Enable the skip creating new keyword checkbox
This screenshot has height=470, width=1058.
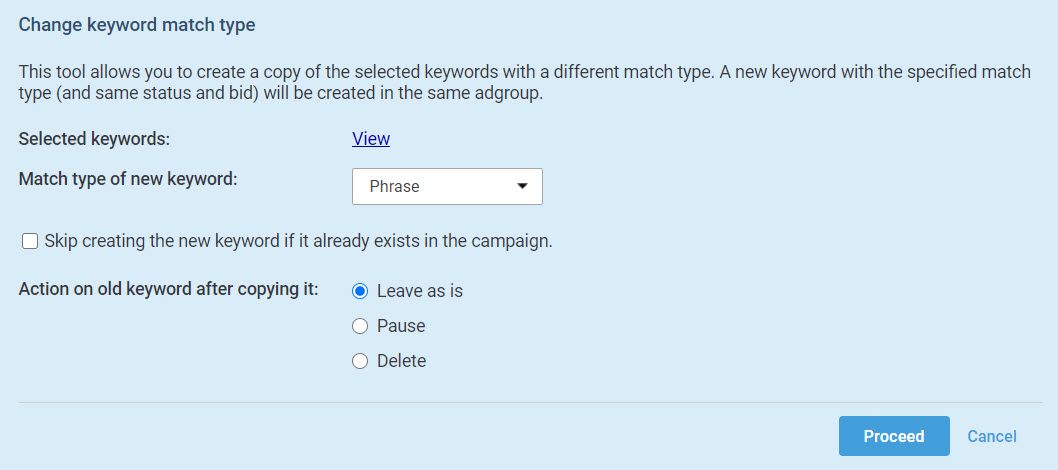coord(30,241)
